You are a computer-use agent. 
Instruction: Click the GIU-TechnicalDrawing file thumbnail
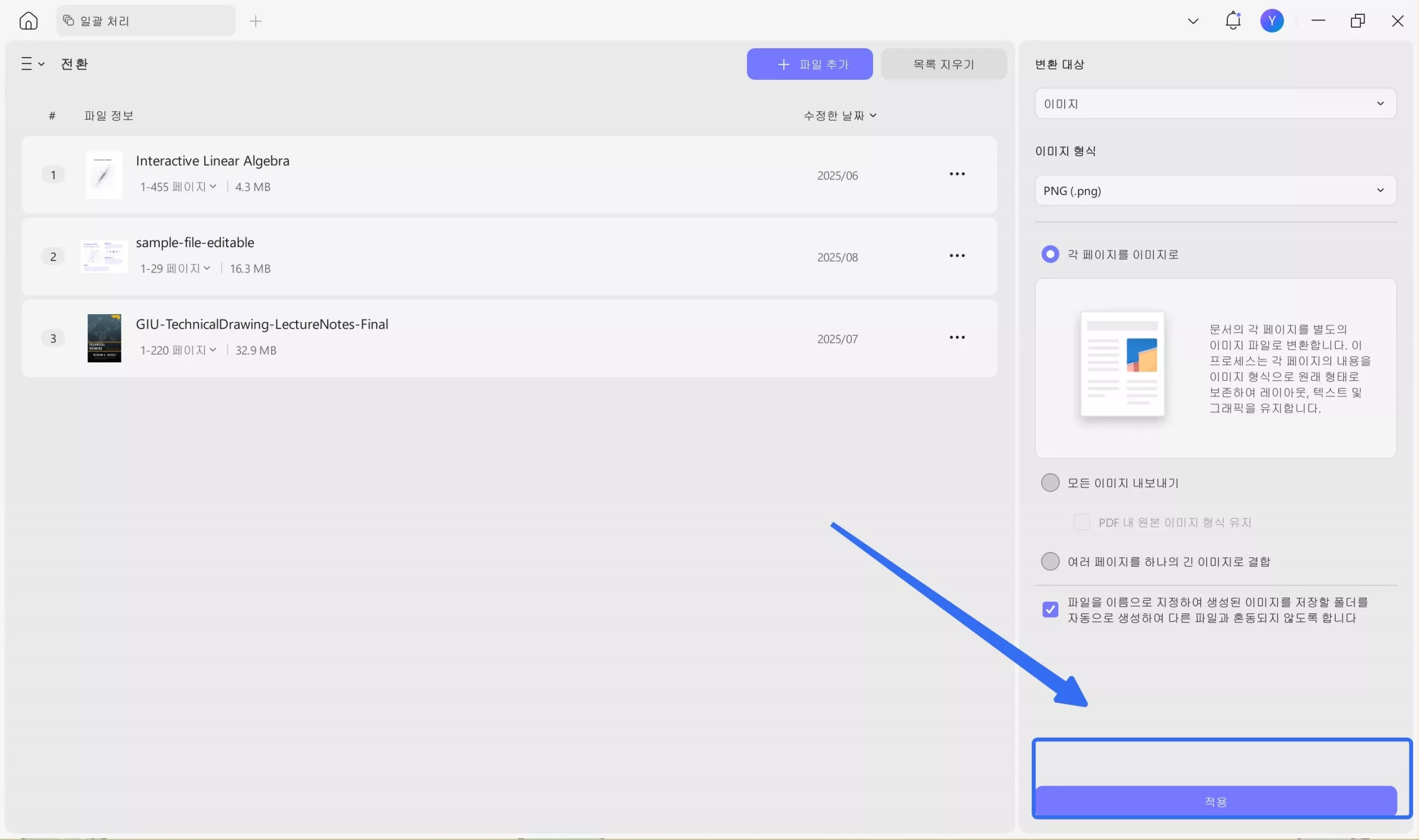104,338
